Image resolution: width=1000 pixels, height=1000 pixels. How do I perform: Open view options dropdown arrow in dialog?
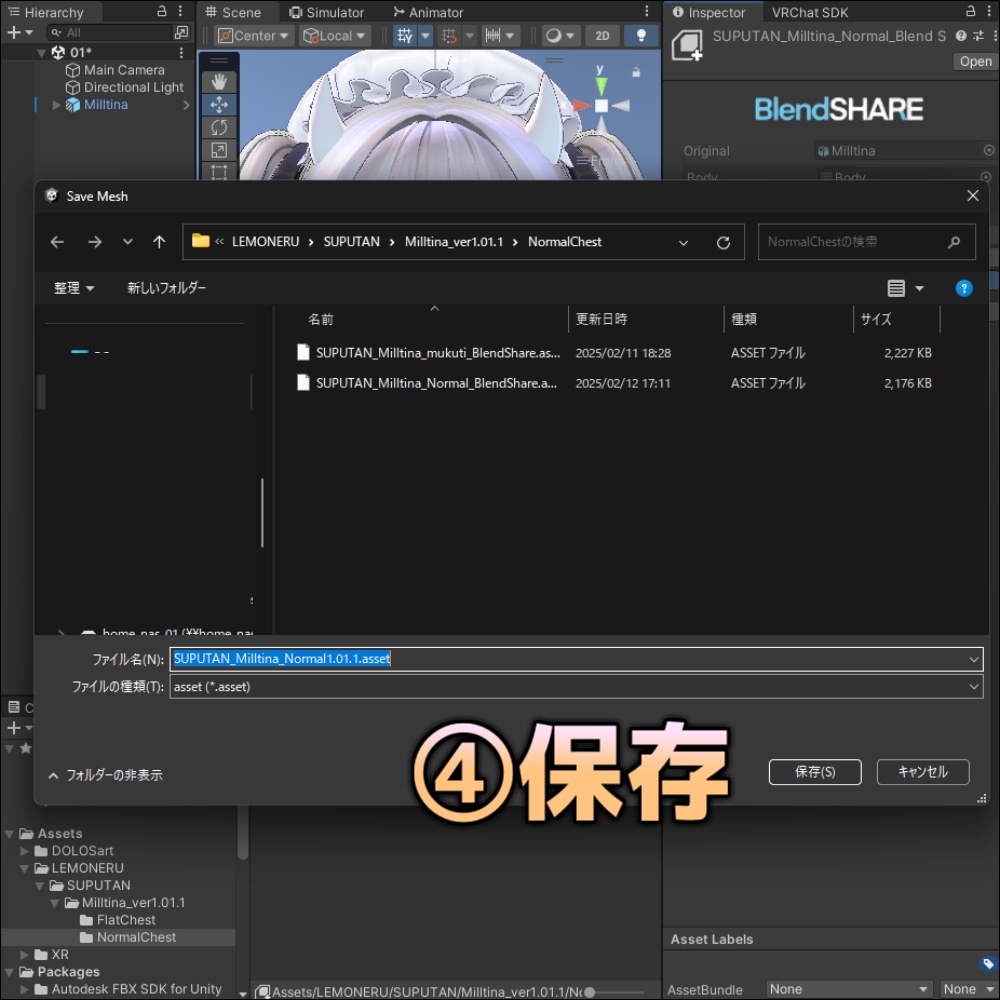coord(919,289)
